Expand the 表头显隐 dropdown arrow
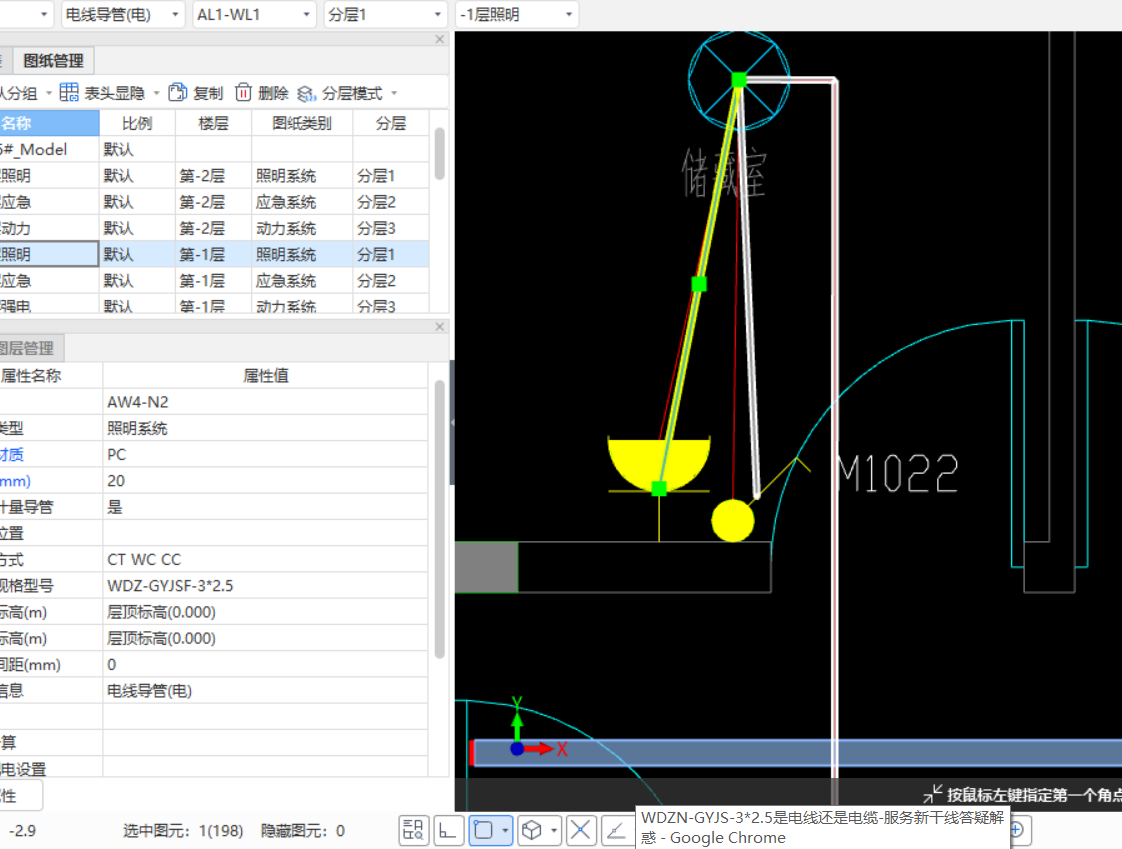Image resolution: width=1122 pixels, height=849 pixels. pyautogui.click(x=156, y=93)
